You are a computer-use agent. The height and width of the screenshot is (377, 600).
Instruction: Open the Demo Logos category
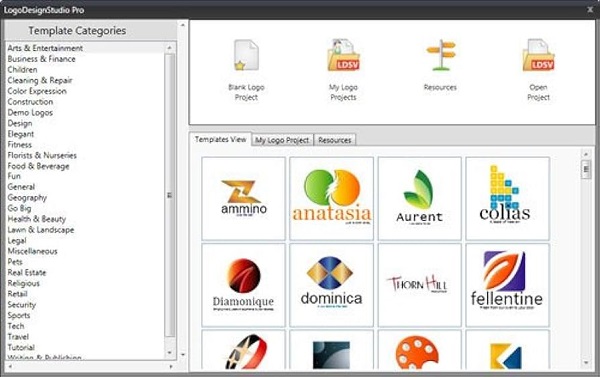[x=30, y=113]
